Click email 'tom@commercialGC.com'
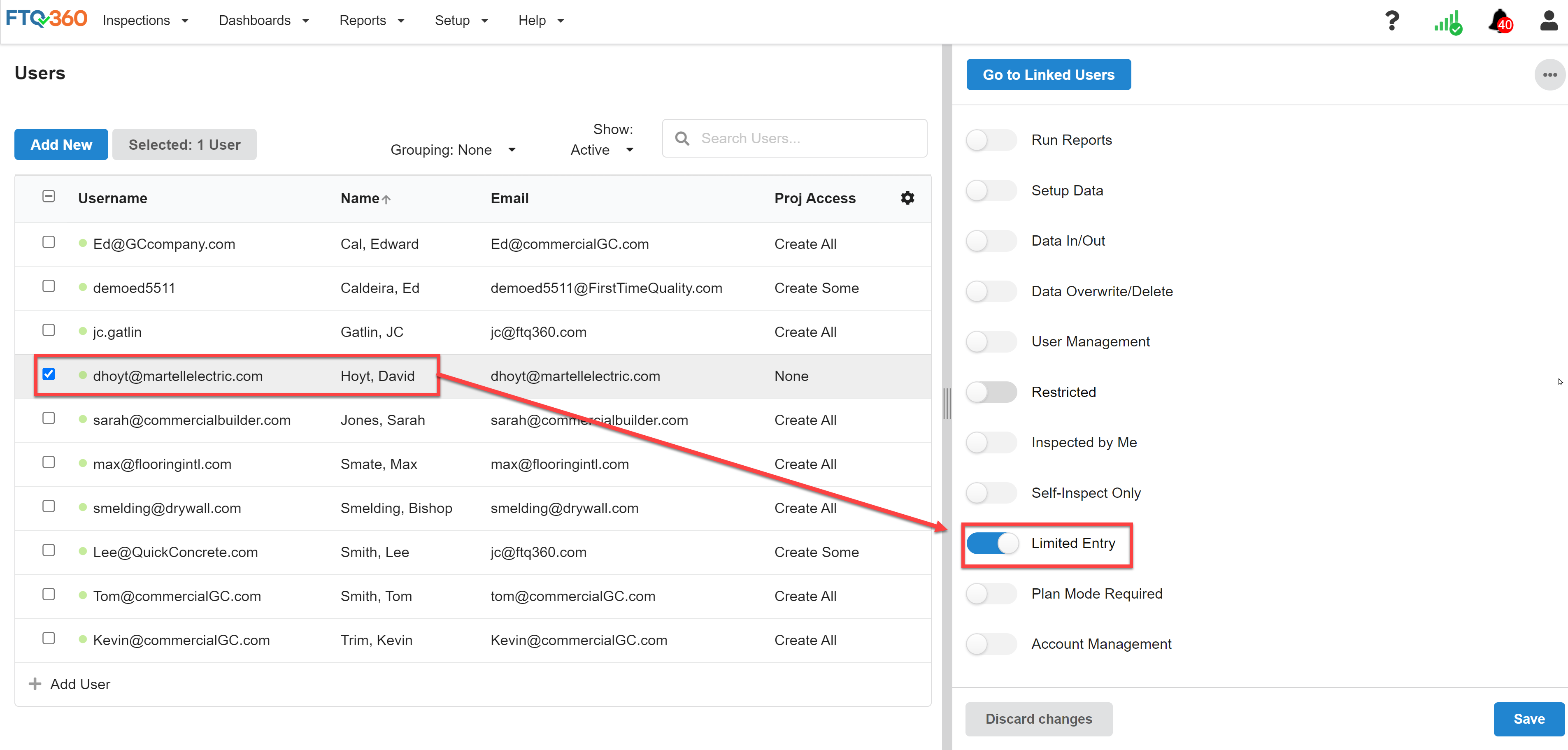The image size is (1568, 750). point(573,597)
